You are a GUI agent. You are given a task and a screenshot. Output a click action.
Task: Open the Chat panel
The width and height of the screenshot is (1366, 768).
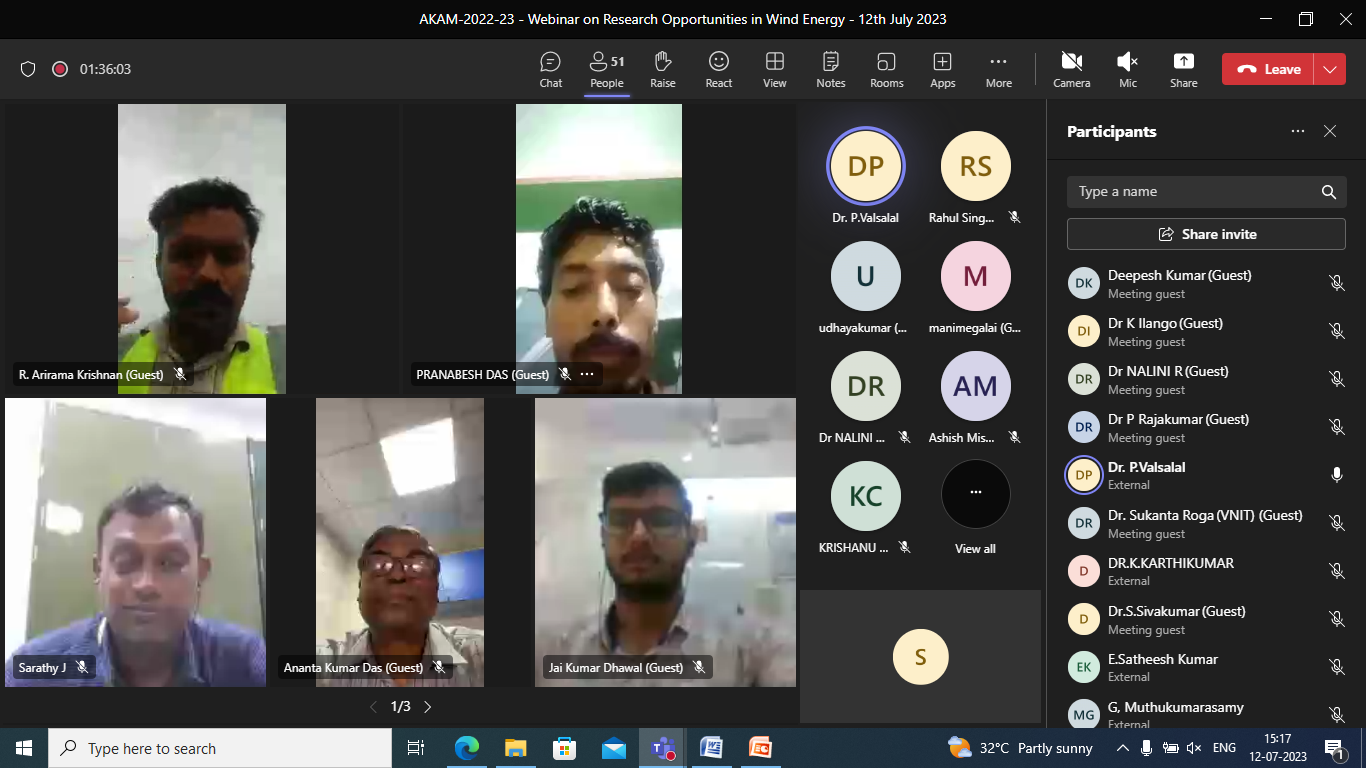pos(550,70)
